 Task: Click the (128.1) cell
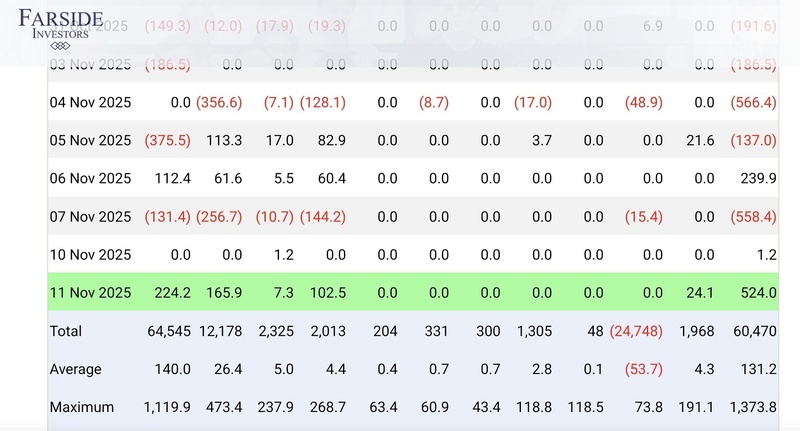point(322,103)
